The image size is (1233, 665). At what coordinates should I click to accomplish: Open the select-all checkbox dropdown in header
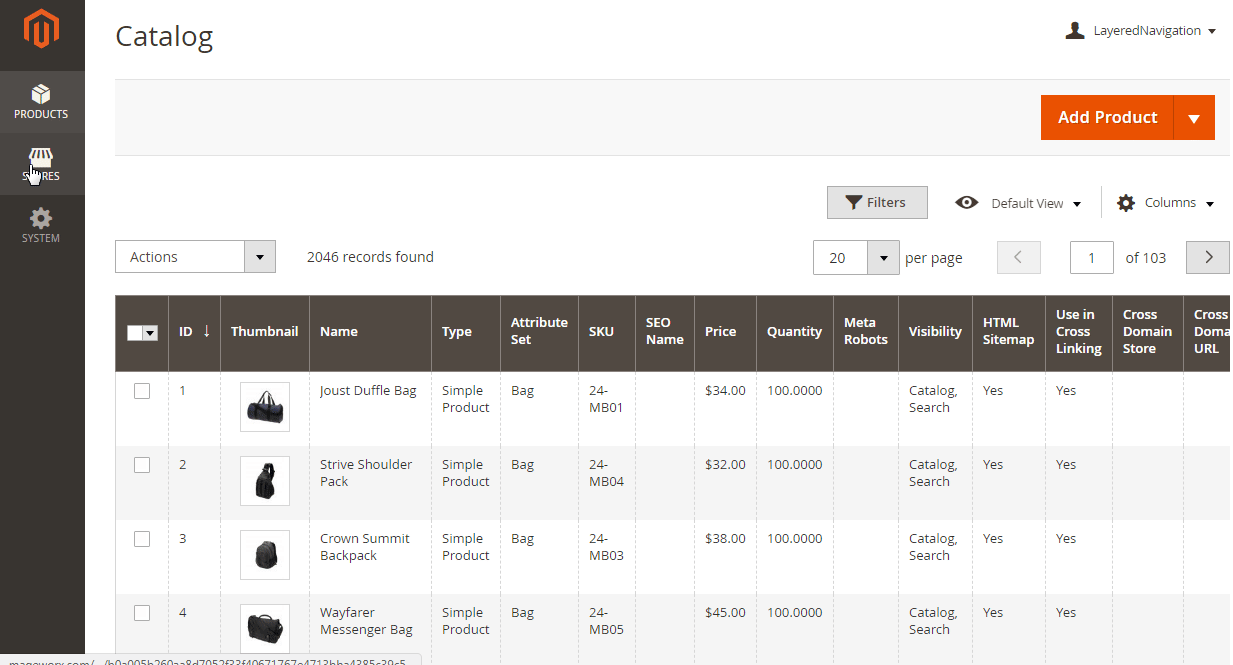pos(151,334)
